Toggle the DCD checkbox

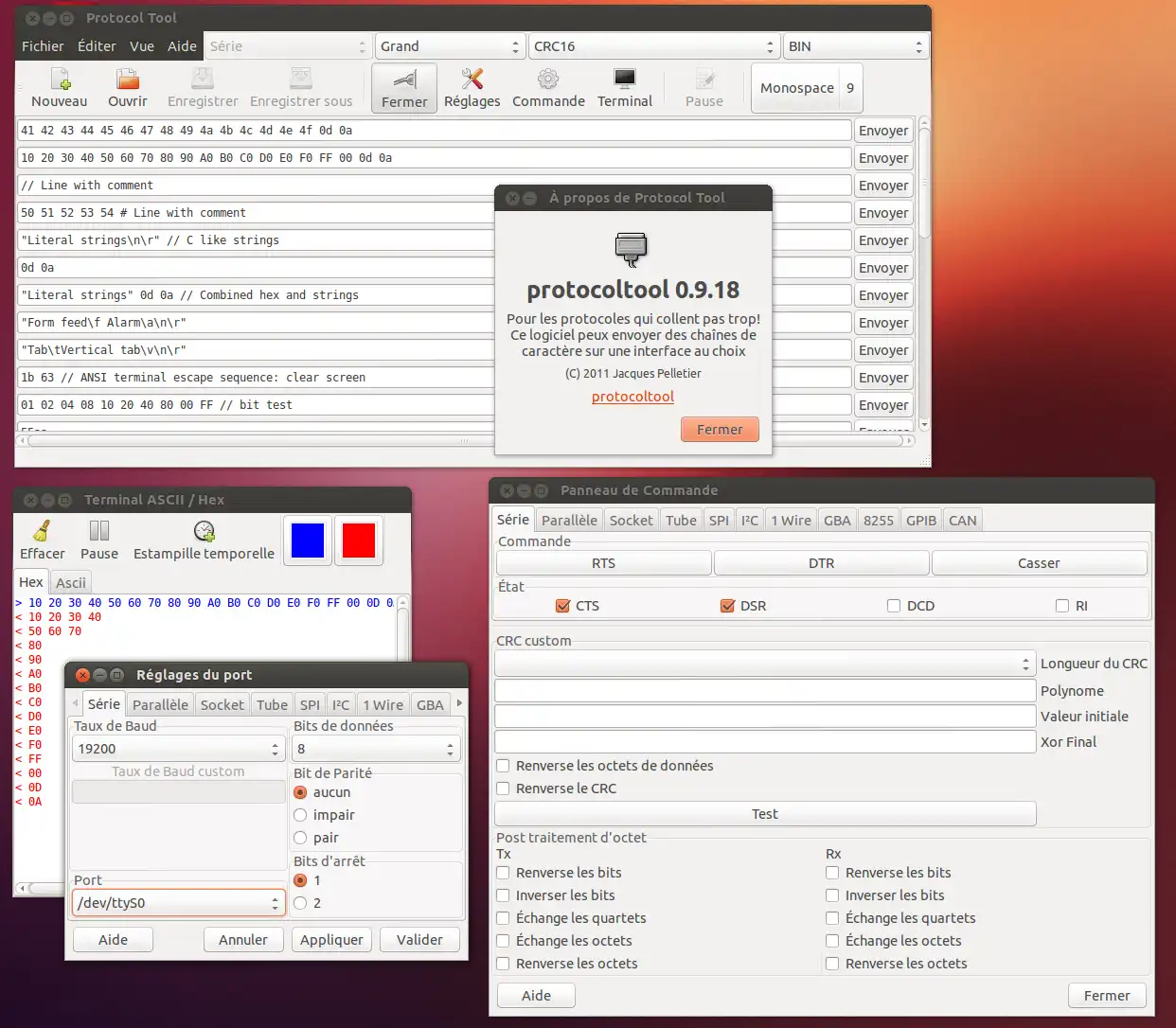coord(893,606)
